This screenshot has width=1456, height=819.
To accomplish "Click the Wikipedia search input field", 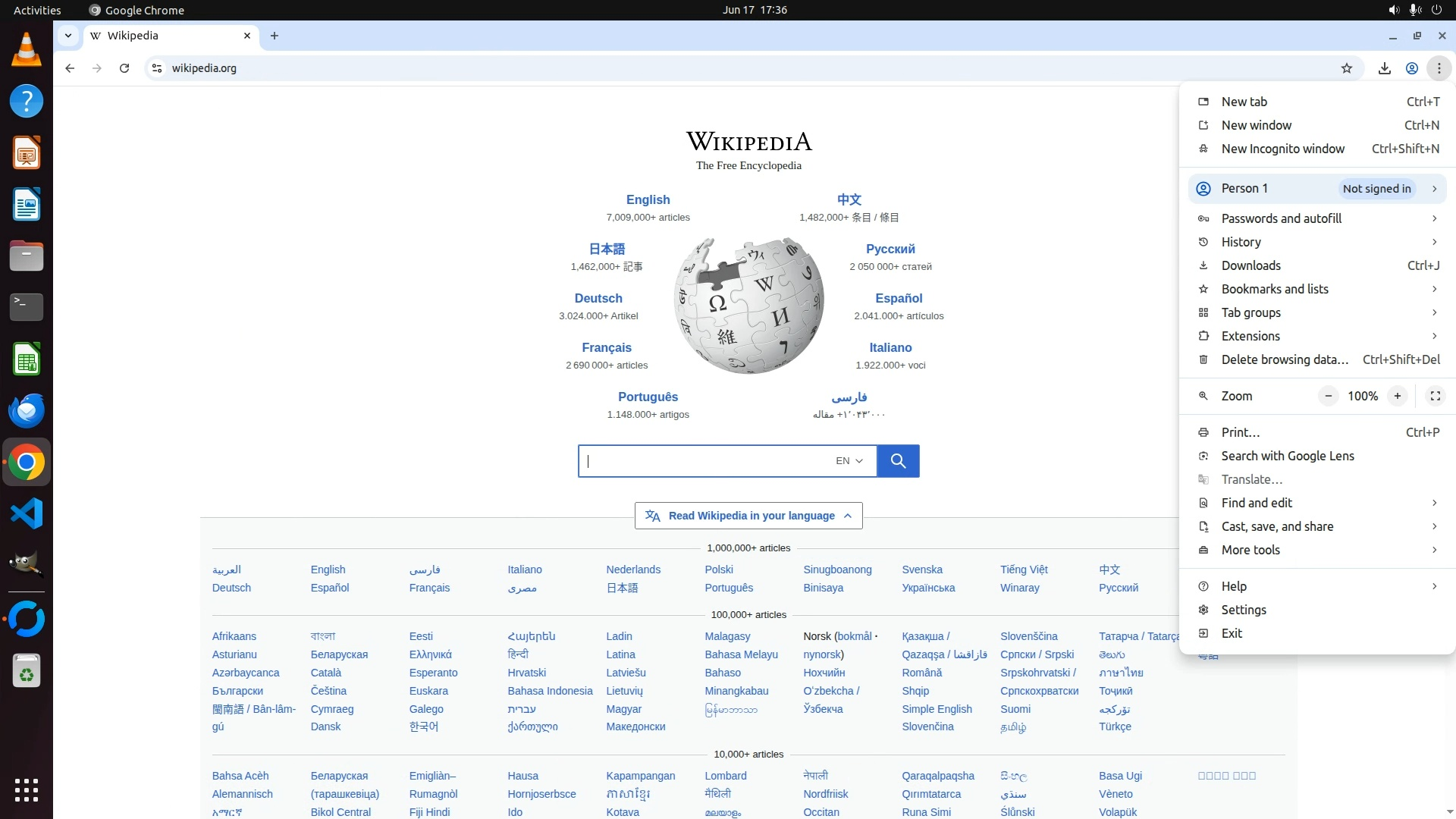I will [705, 461].
